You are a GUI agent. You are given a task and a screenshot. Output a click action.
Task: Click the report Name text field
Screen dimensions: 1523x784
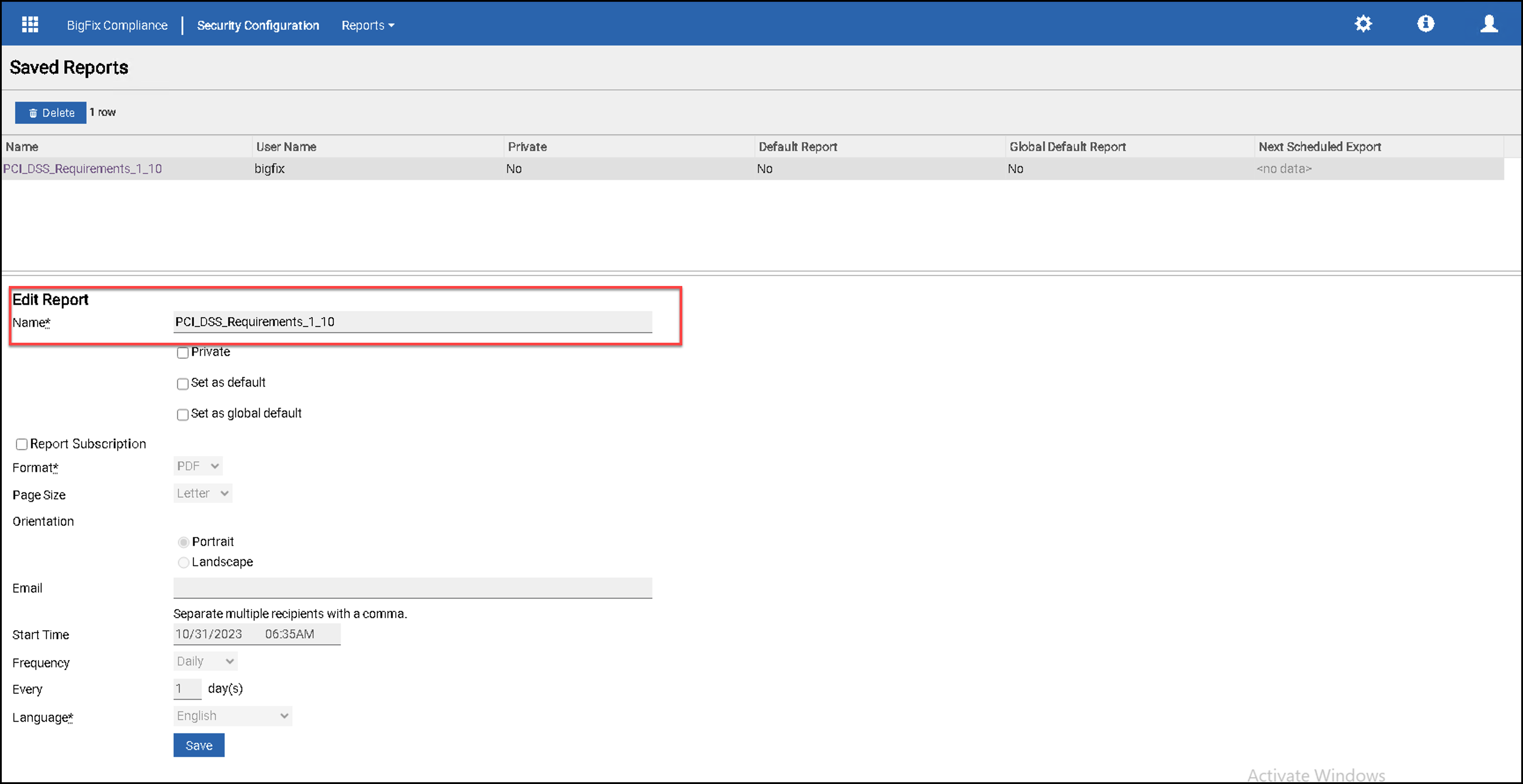(x=412, y=322)
